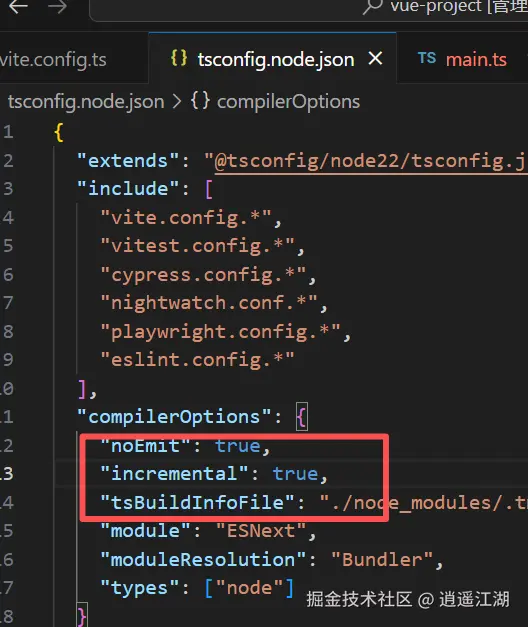
Task: Click the "nightwatch.conf.*" string
Action: [209, 303]
